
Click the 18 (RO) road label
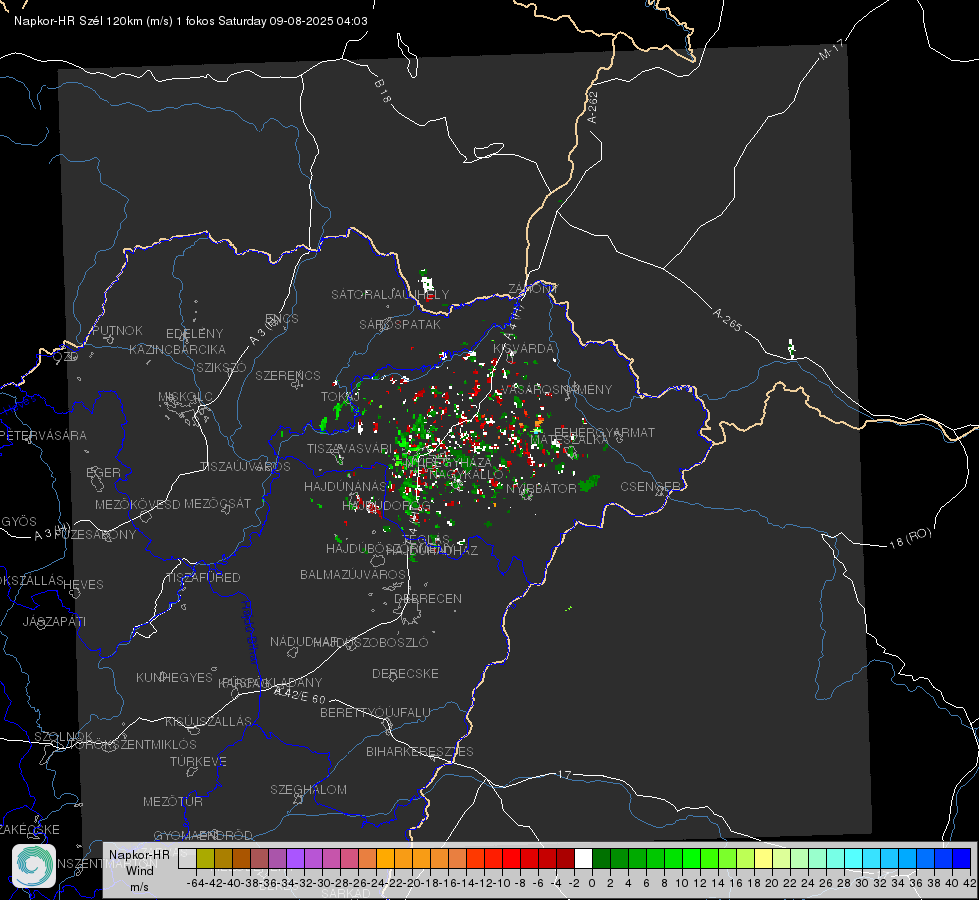point(910,538)
